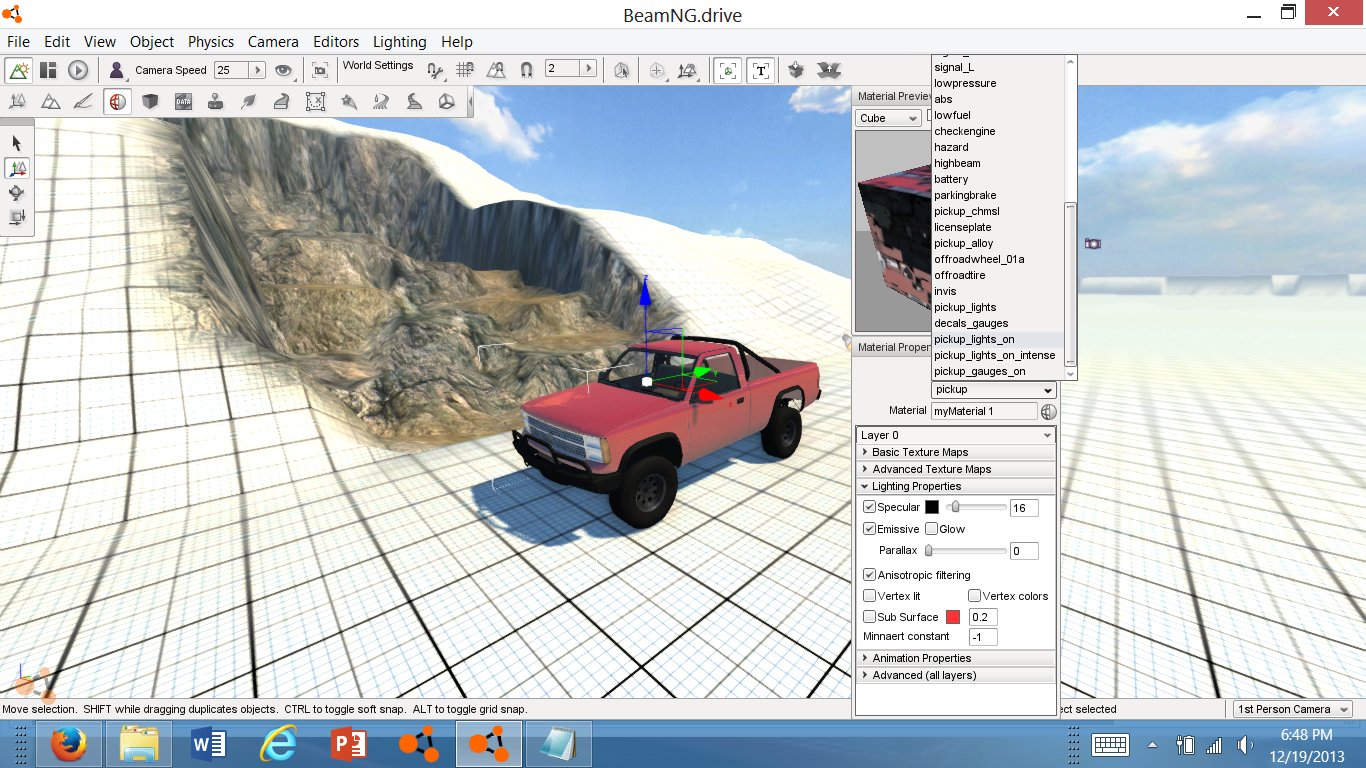Viewport: 1366px width, 768px height.
Task: Enable the Glow checkbox
Action: (931, 529)
